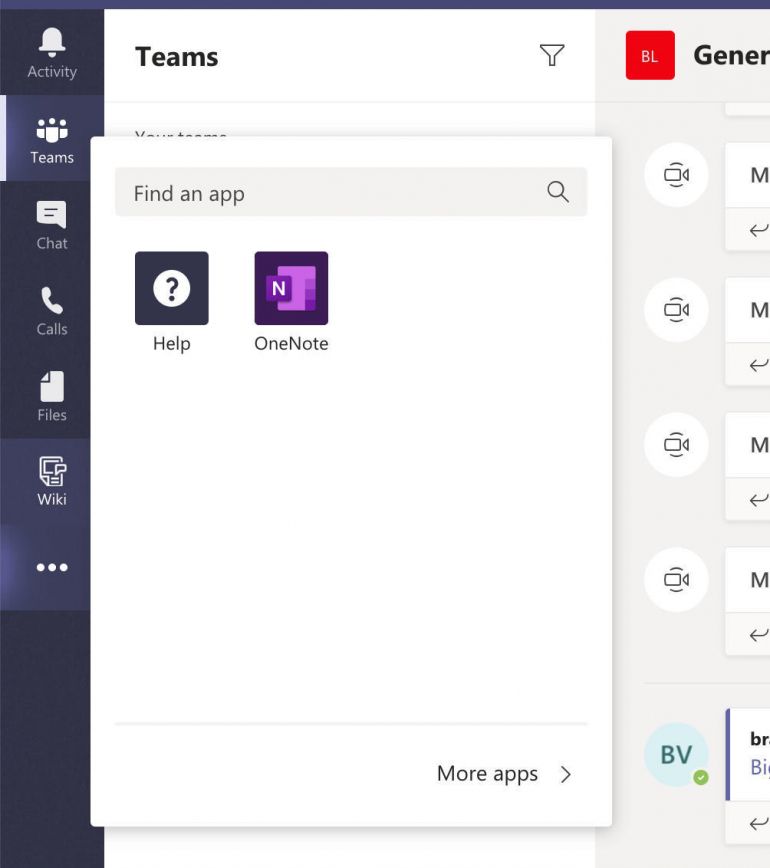Screen dimensions: 770x868
Task: Show more installed apps via the ellipsis
Action: (x=51, y=567)
